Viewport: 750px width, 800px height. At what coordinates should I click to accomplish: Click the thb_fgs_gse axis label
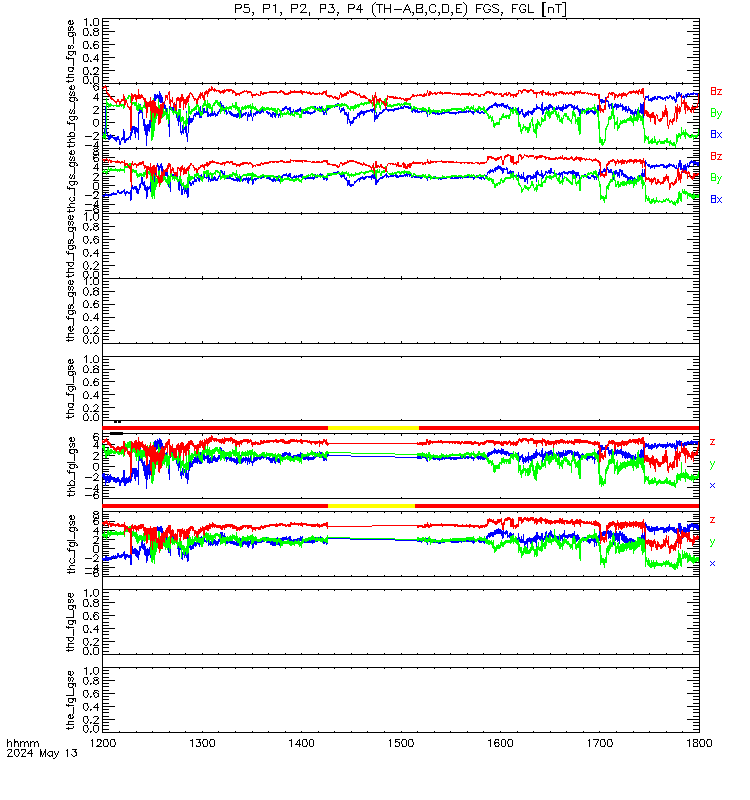(x=71, y=116)
